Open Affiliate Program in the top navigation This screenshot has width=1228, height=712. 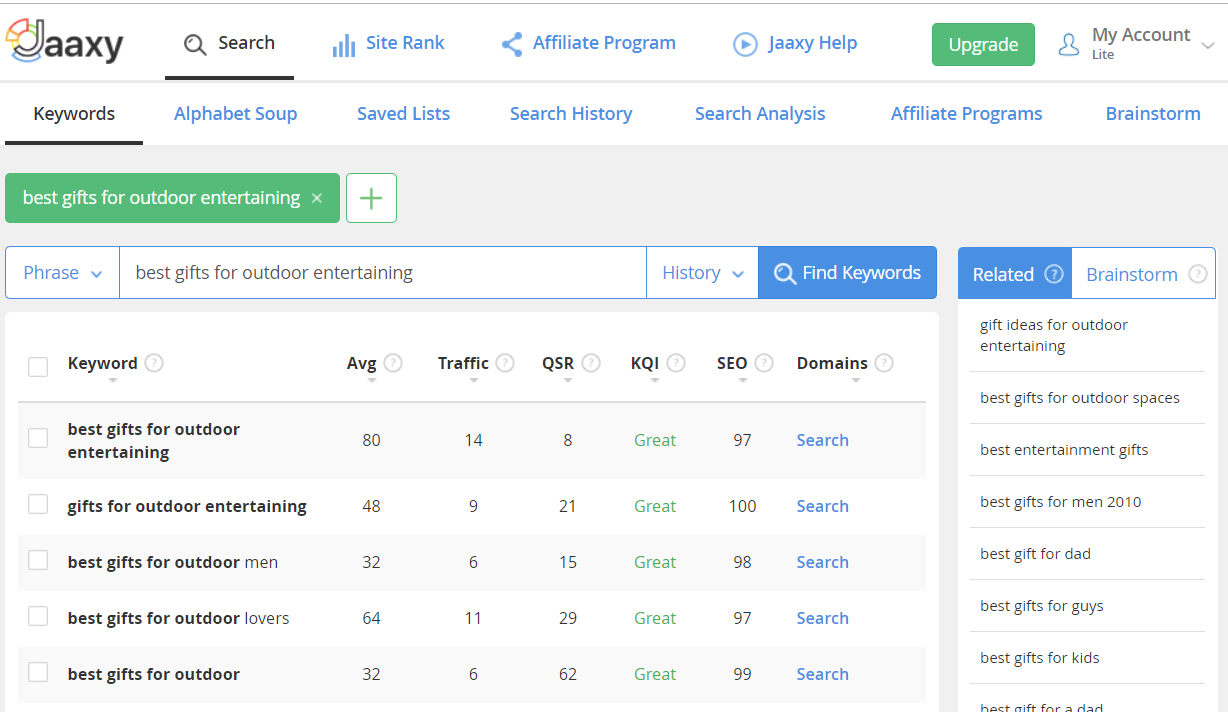click(x=588, y=44)
